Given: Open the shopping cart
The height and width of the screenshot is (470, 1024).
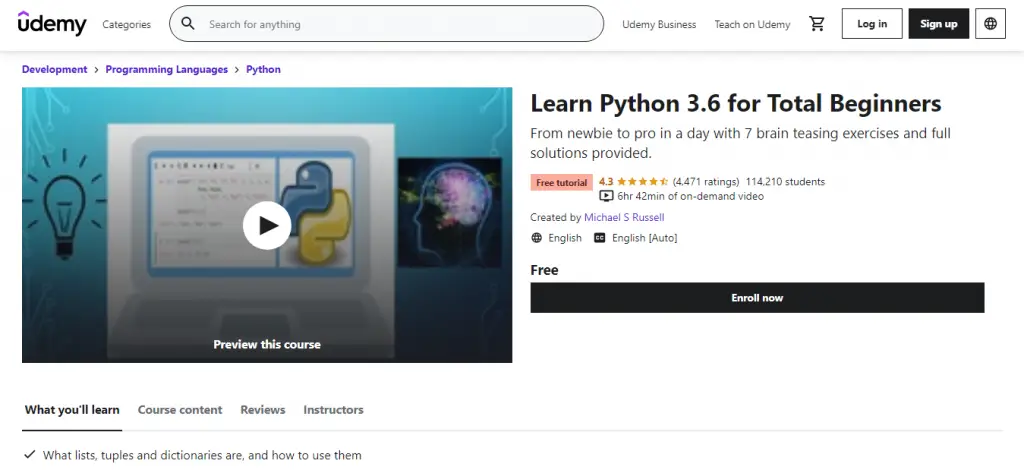Looking at the screenshot, I should point(817,24).
